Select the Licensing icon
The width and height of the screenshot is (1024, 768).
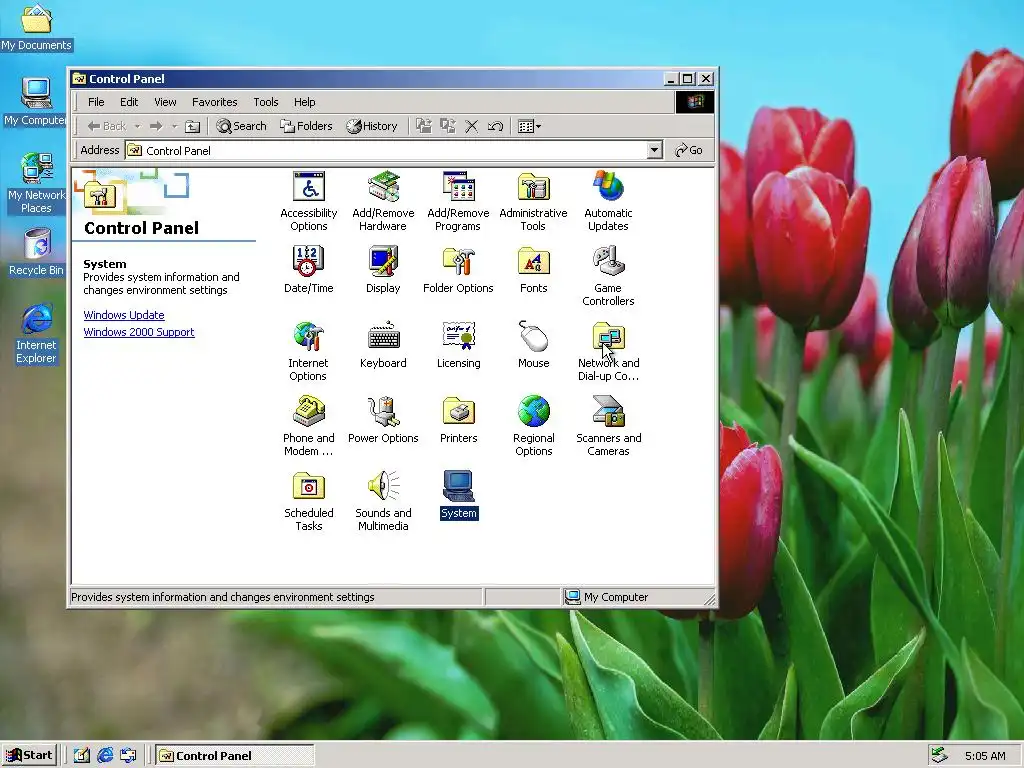tap(458, 337)
